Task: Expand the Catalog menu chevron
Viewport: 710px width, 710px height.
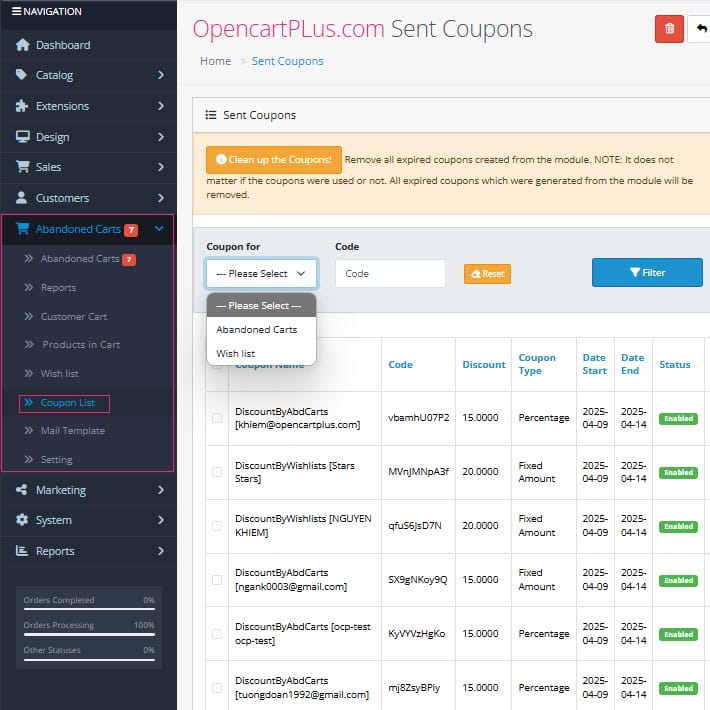Action: pos(161,75)
